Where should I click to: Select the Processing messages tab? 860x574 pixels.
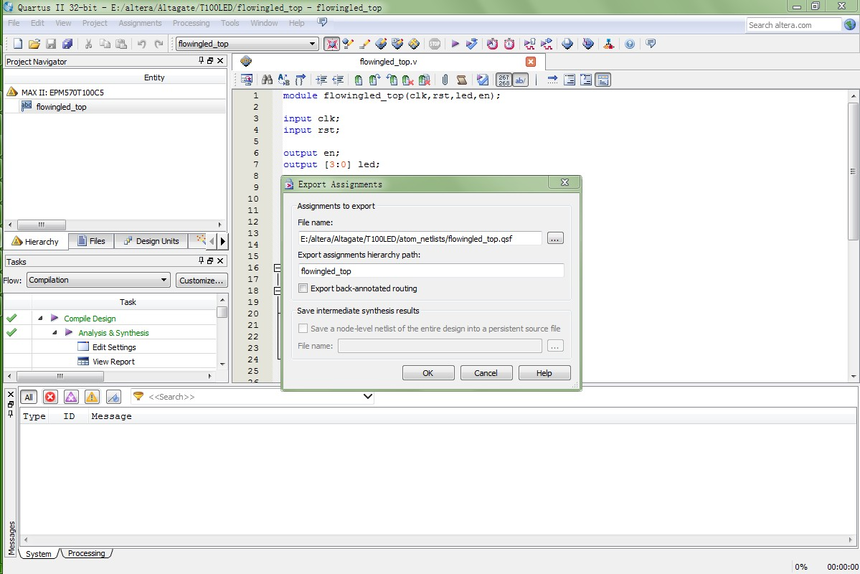(86, 554)
